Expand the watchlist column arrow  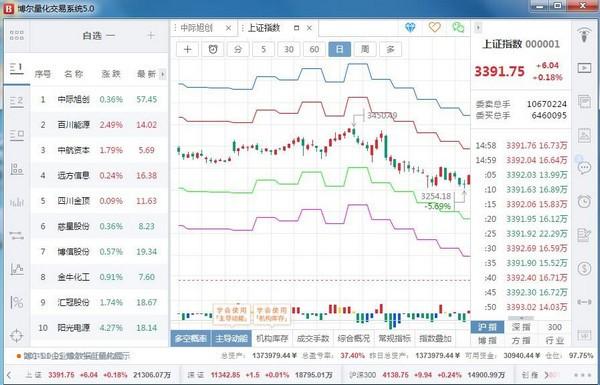coord(163,74)
